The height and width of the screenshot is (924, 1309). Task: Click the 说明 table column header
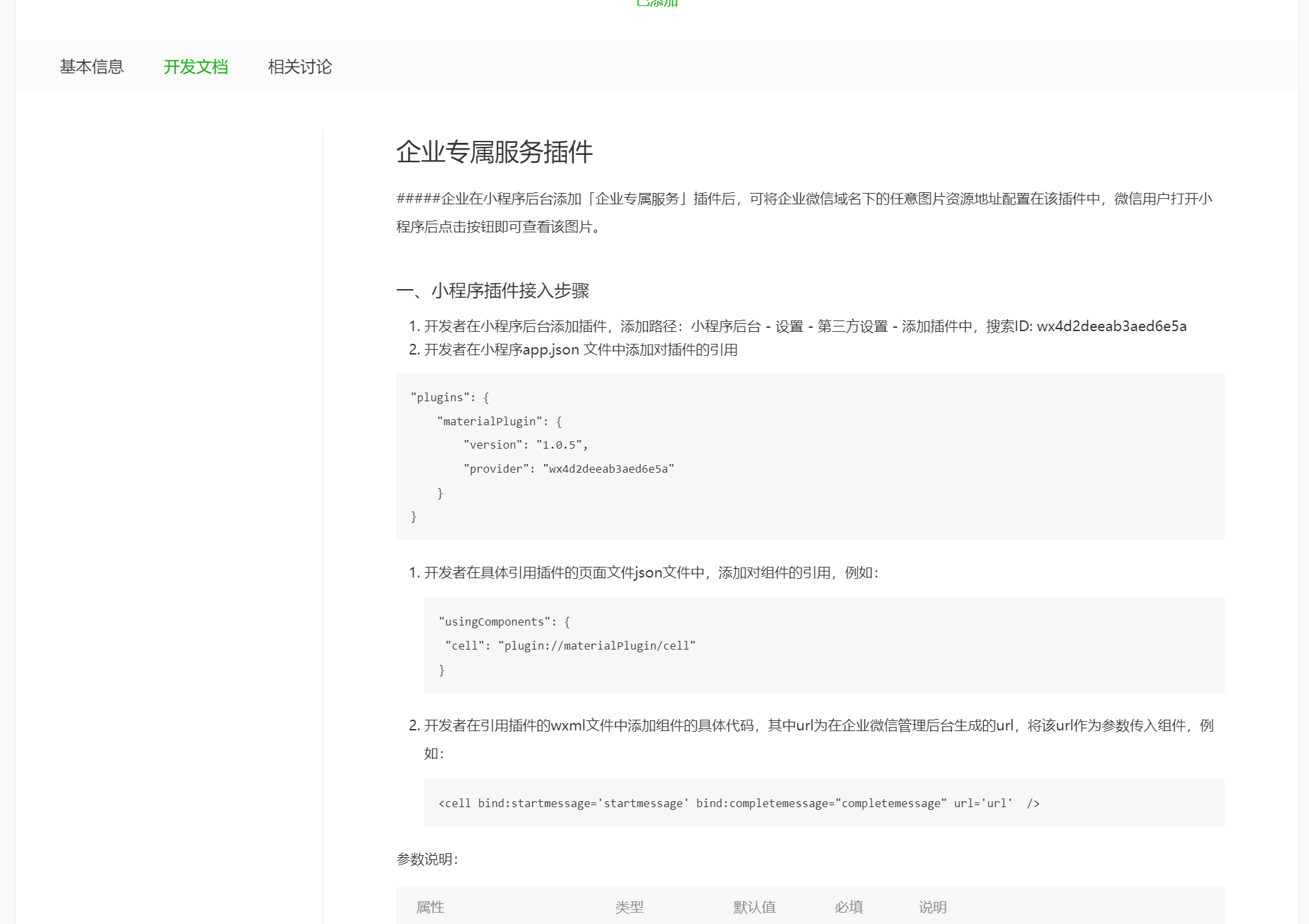932,907
